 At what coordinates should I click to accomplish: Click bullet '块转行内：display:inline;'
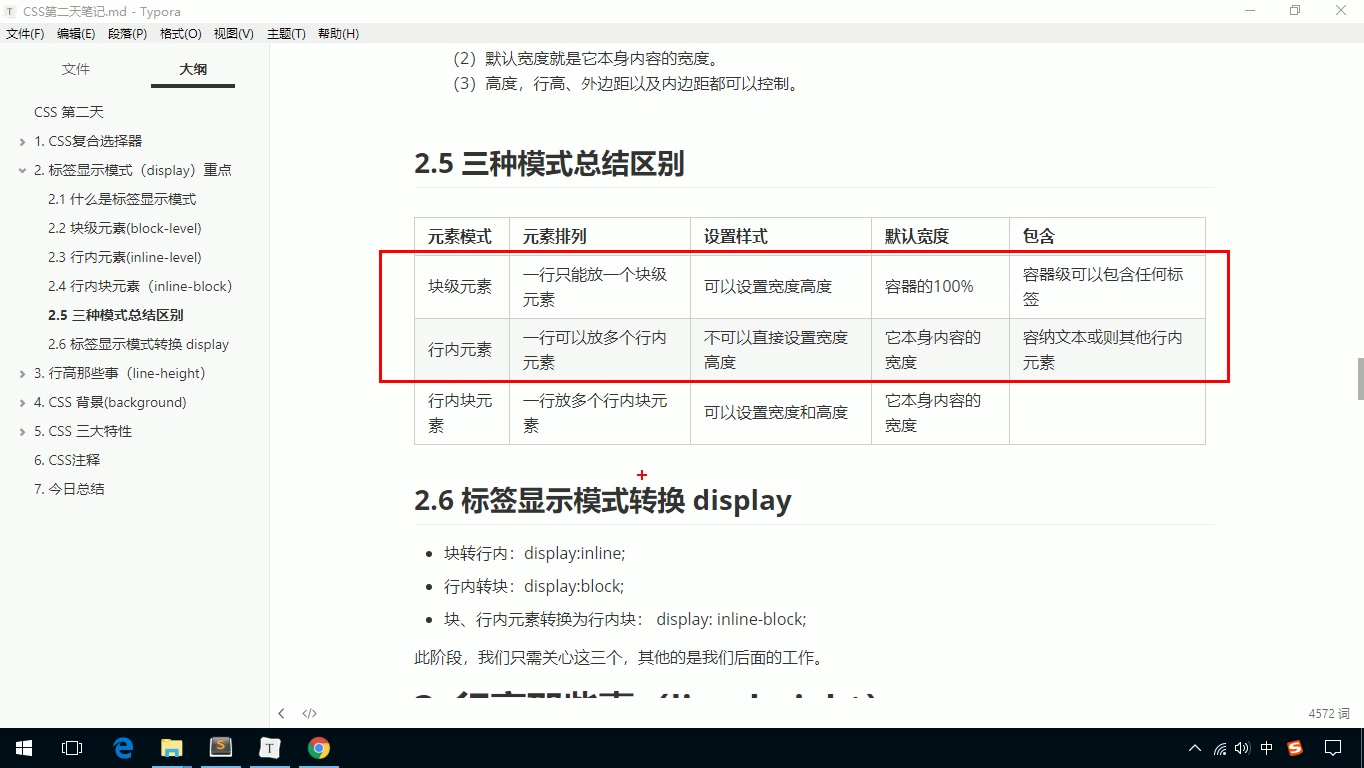[534, 553]
